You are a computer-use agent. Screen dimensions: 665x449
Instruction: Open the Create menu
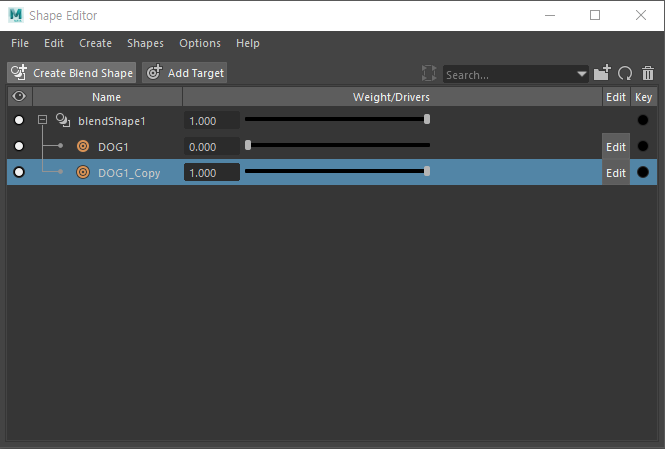pyautogui.click(x=95, y=43)
